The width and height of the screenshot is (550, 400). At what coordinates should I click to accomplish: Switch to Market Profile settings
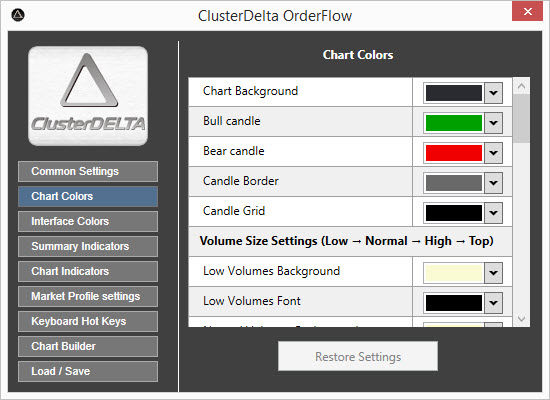pos(88,296)
